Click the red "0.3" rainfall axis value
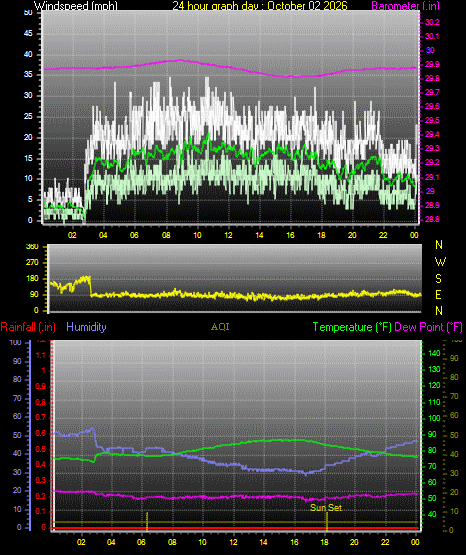 coord(41,480)
